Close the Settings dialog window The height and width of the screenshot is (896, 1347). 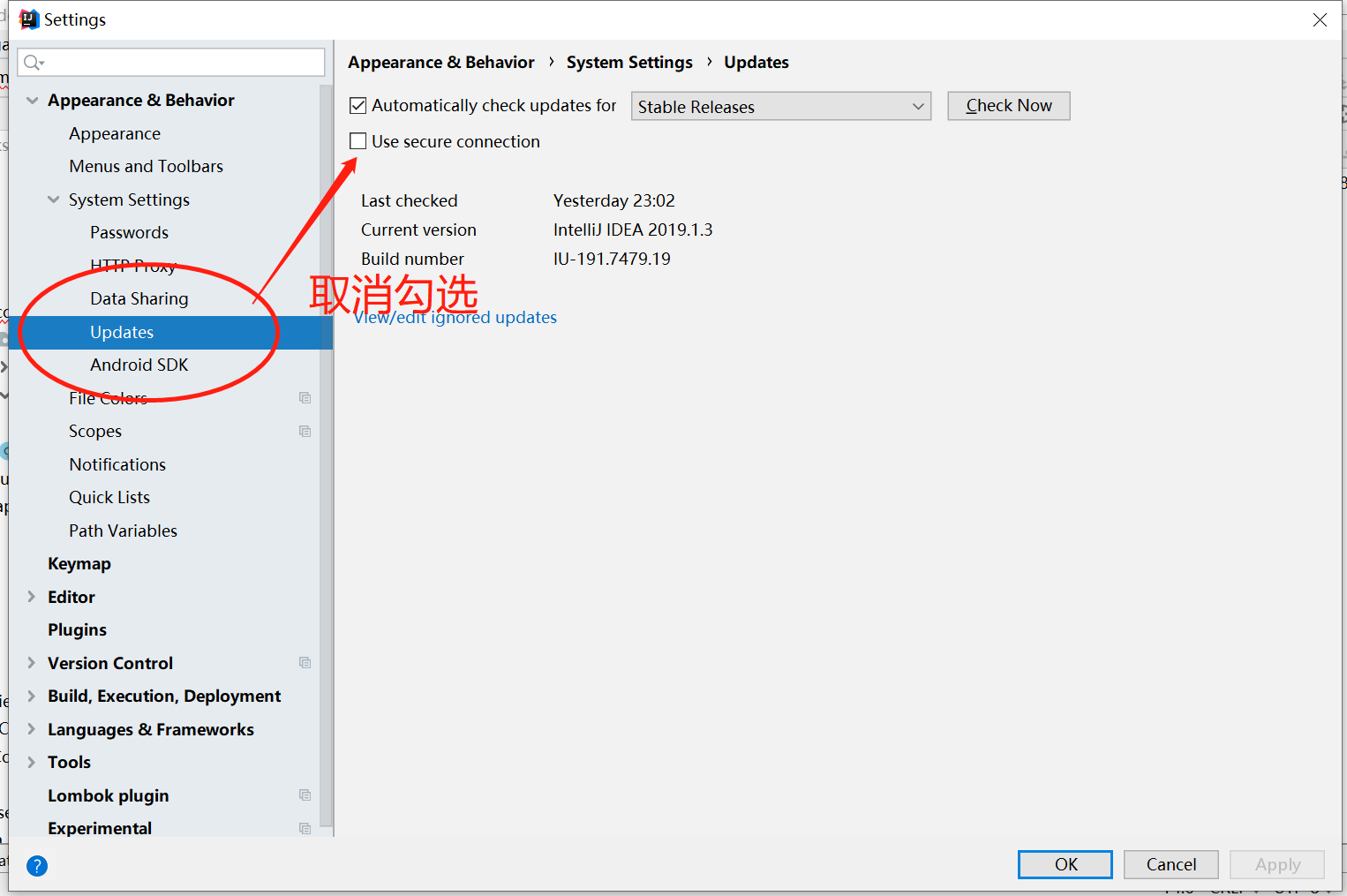tap(1320, 19)
